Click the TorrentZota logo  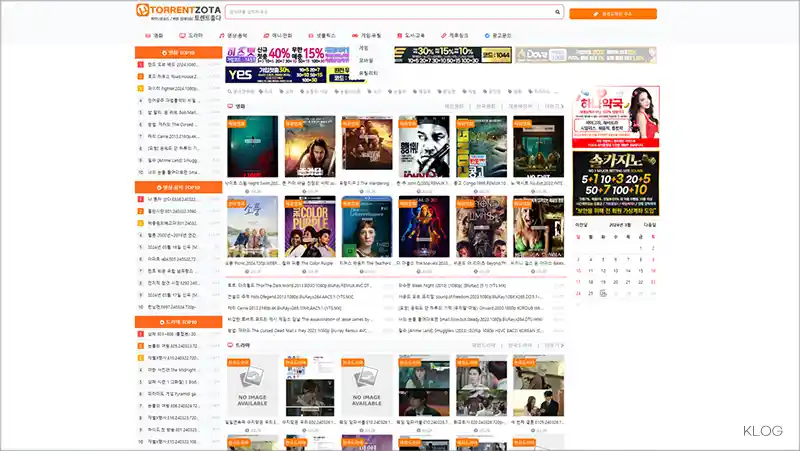coord(179,12)
